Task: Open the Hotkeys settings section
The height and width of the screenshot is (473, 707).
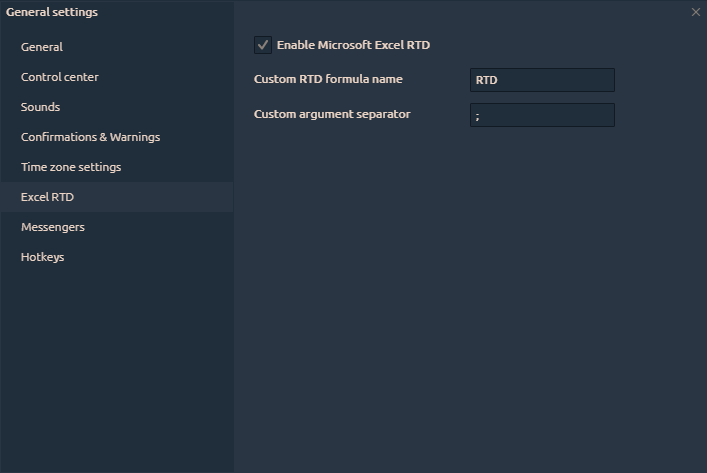Action: click(x=42, y=257)
